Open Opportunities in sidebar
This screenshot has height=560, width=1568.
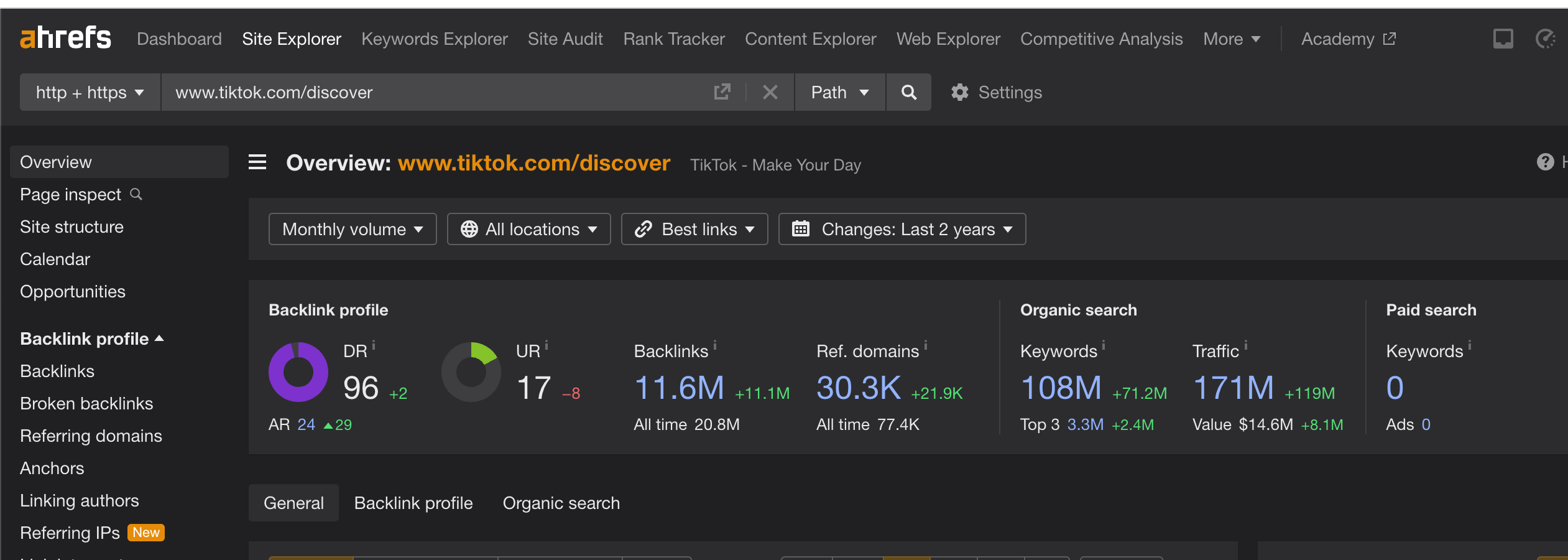73,291
